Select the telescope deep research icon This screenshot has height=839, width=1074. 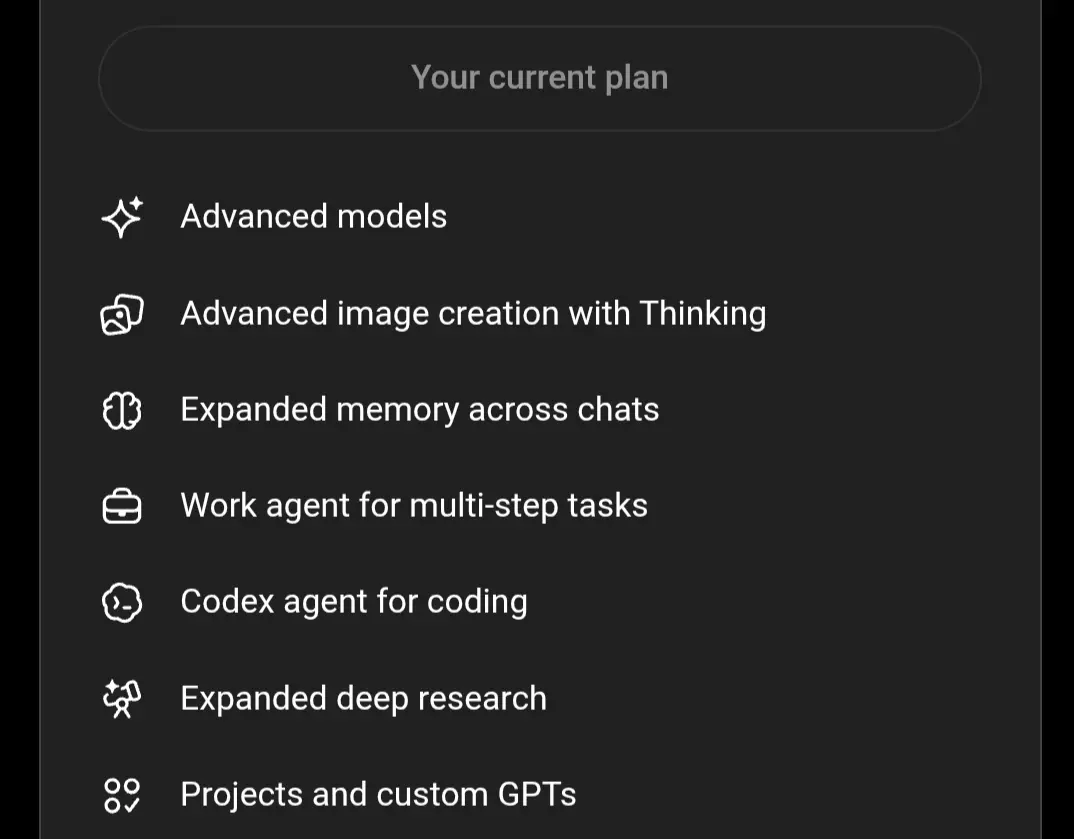click(122, 699)
